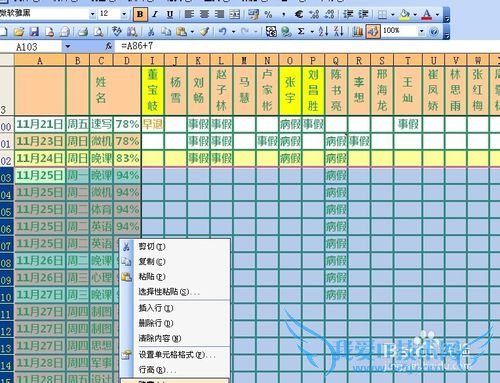
Task: Toggle align left
Action: [189, 14]
